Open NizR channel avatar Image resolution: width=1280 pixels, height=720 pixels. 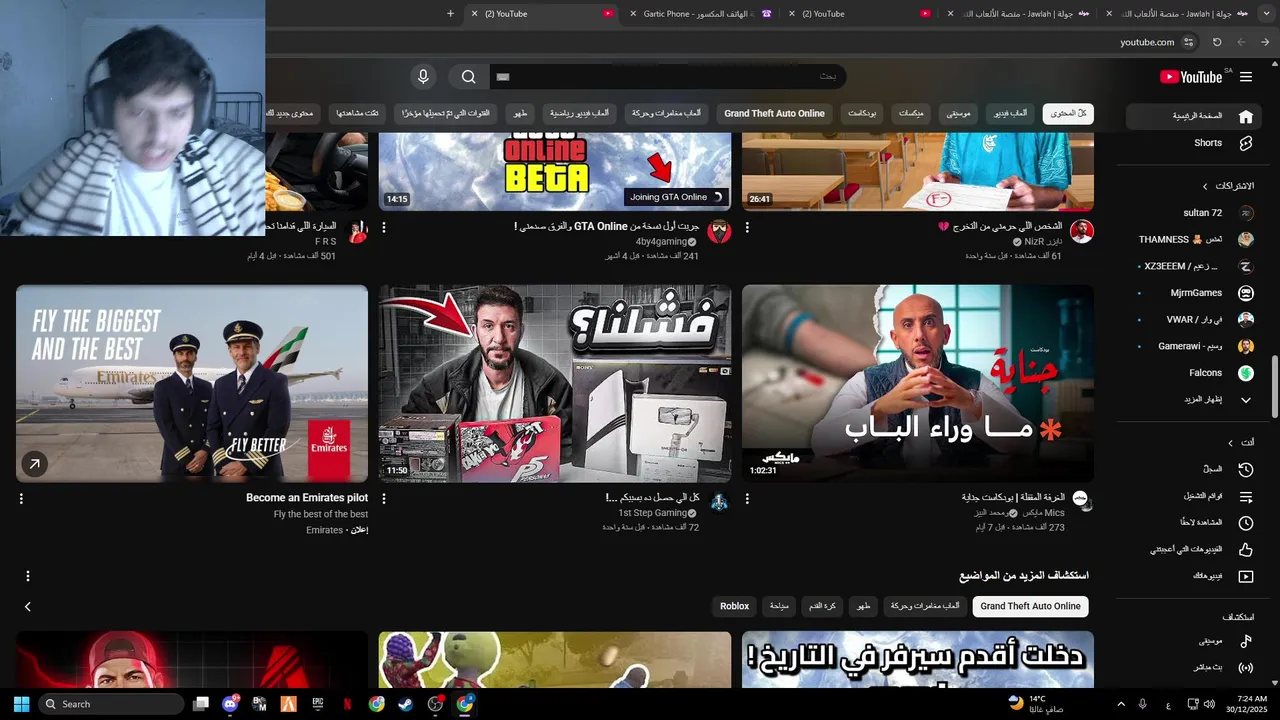pyautogui.click(x=1082, y=231)
